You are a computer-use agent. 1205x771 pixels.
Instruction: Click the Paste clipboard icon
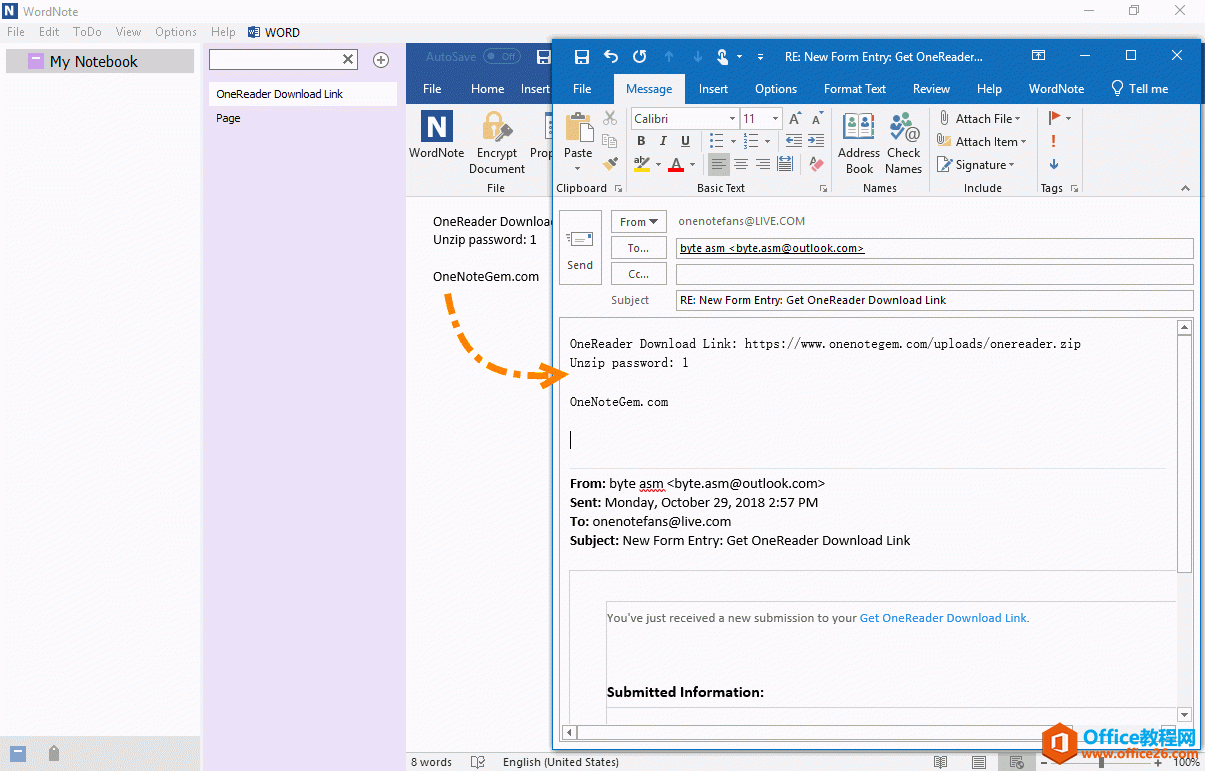pyautogui.click(x=578, y=128)
